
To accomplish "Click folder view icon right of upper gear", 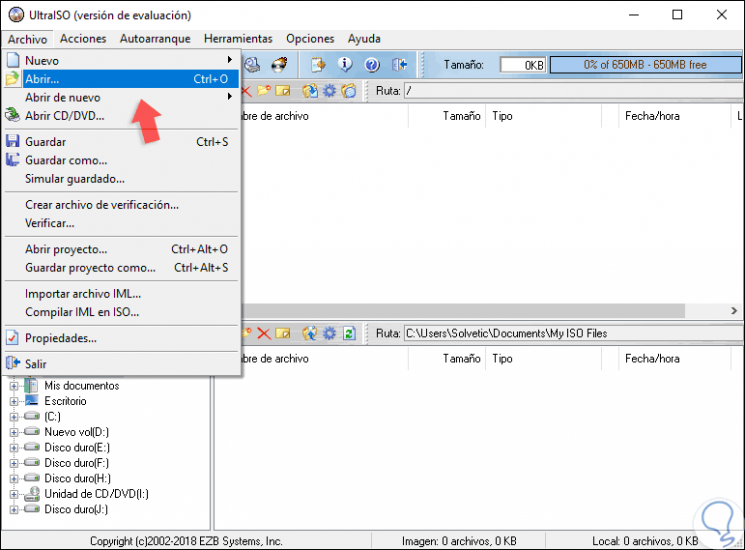I will (x=348, y=91).
